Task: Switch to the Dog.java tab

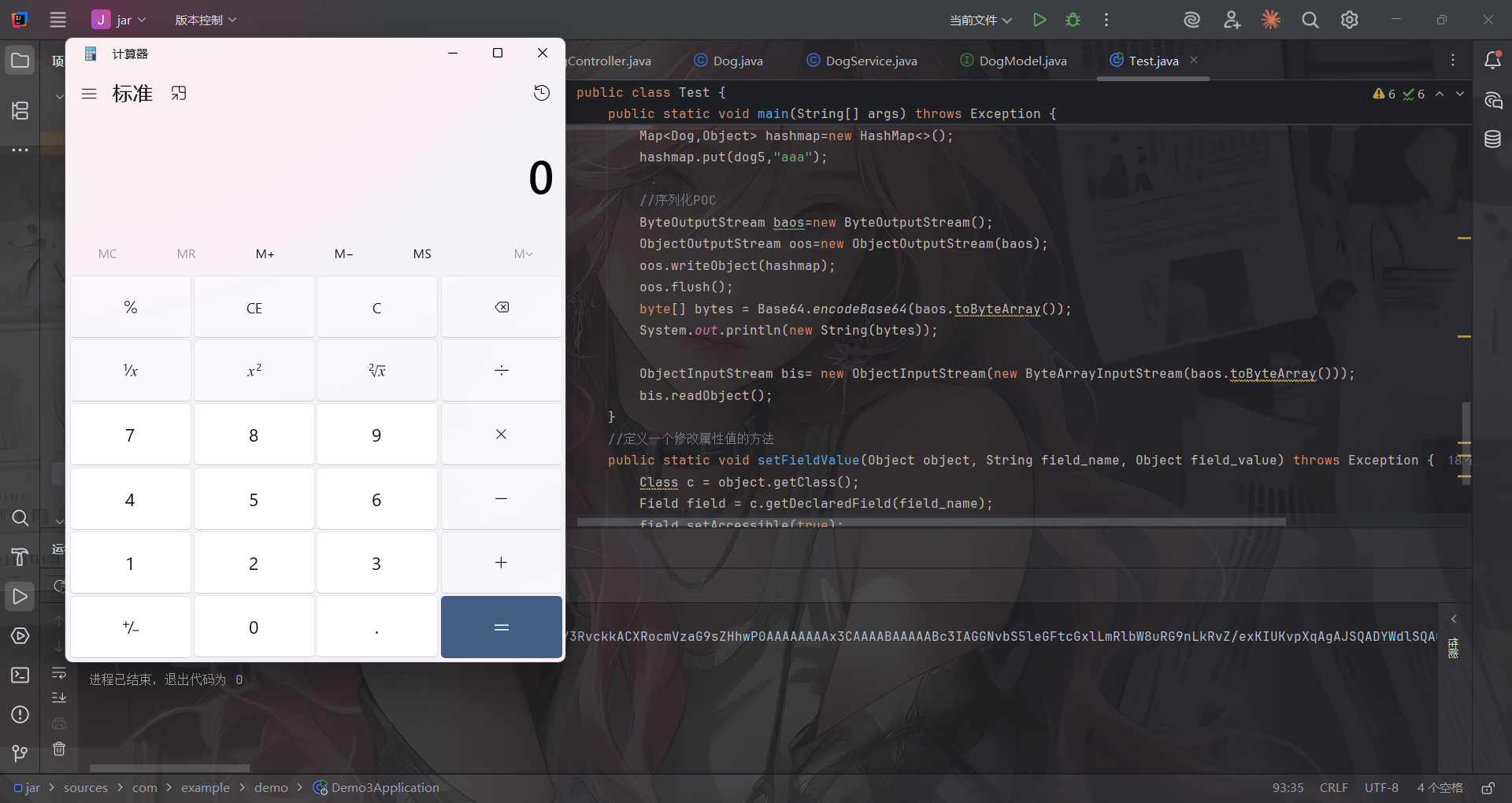Action: tap(728, 61)
